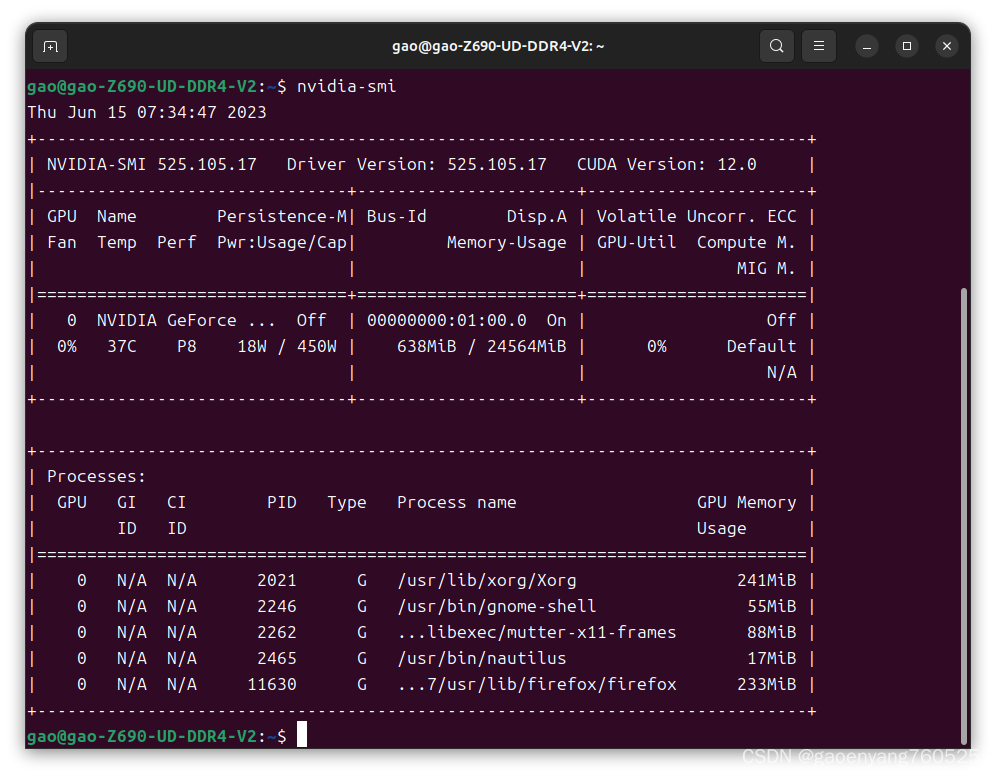This screenshot has width=996, height=777.
Task: Click the Processes: label
Action: [x=96, y=476]
